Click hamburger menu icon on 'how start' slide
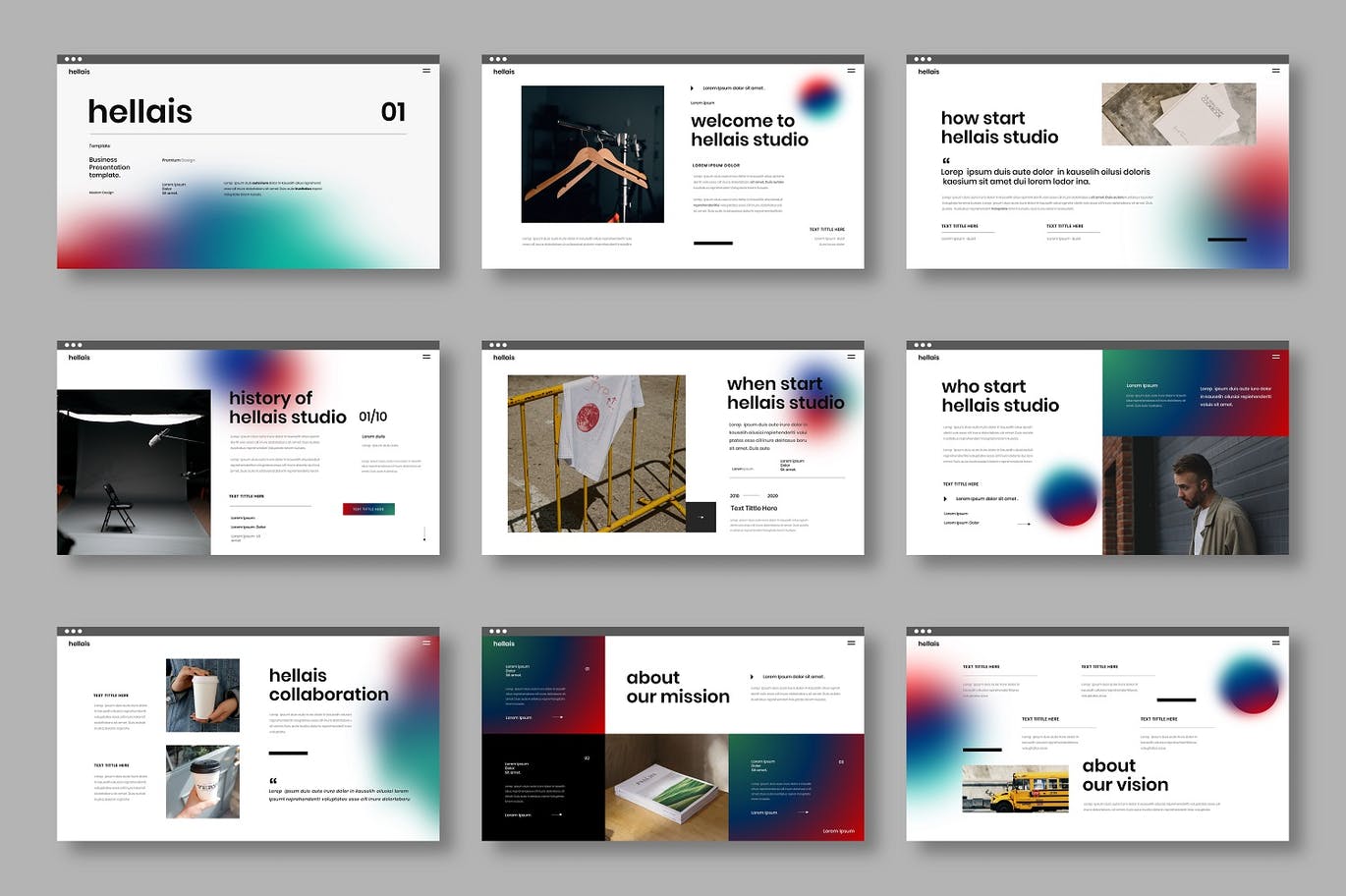 pyautogui.click(x=1275, y=71)
